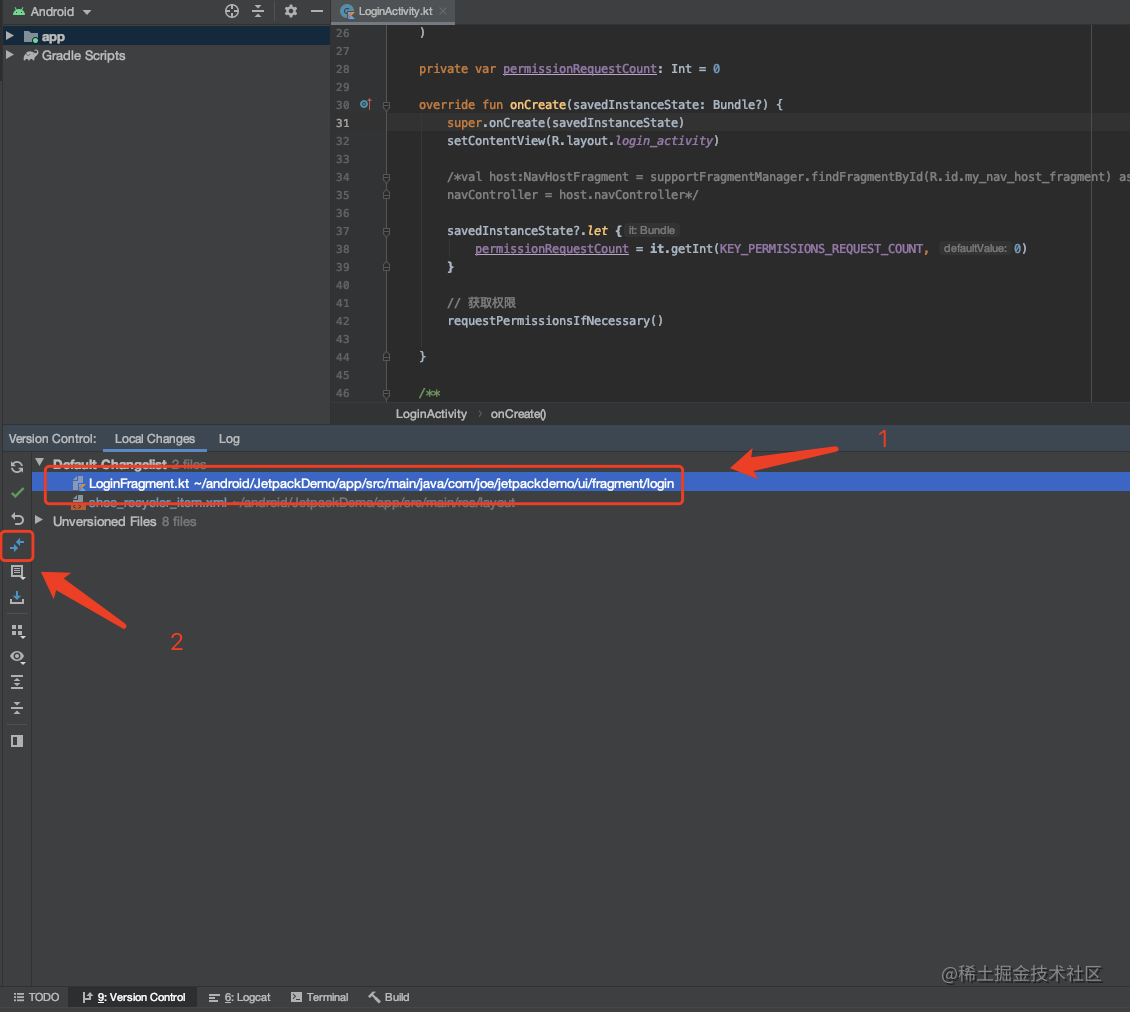The height and width of the screenshot is (1012, 1130).
Task: Click permissionRequestCount on line 28
Action: coord(580,68)
